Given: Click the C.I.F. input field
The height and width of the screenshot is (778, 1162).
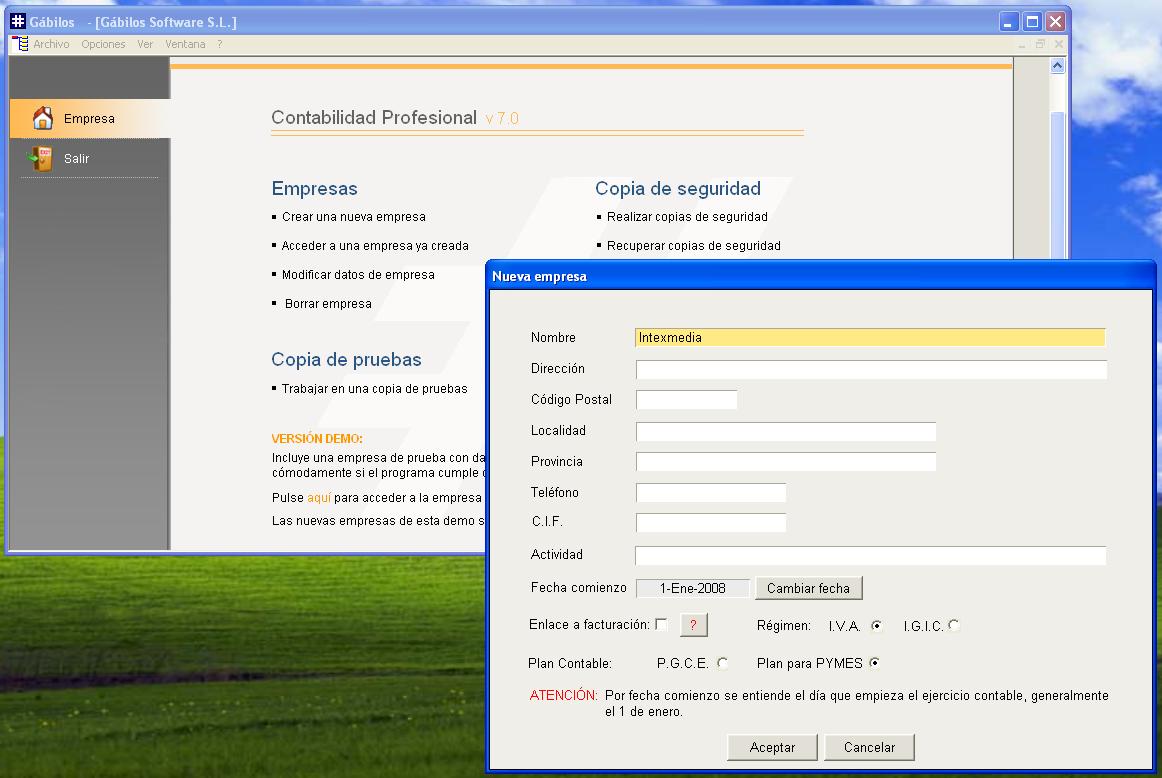Looking at the screenshot, I should click(x=711, y=522).
